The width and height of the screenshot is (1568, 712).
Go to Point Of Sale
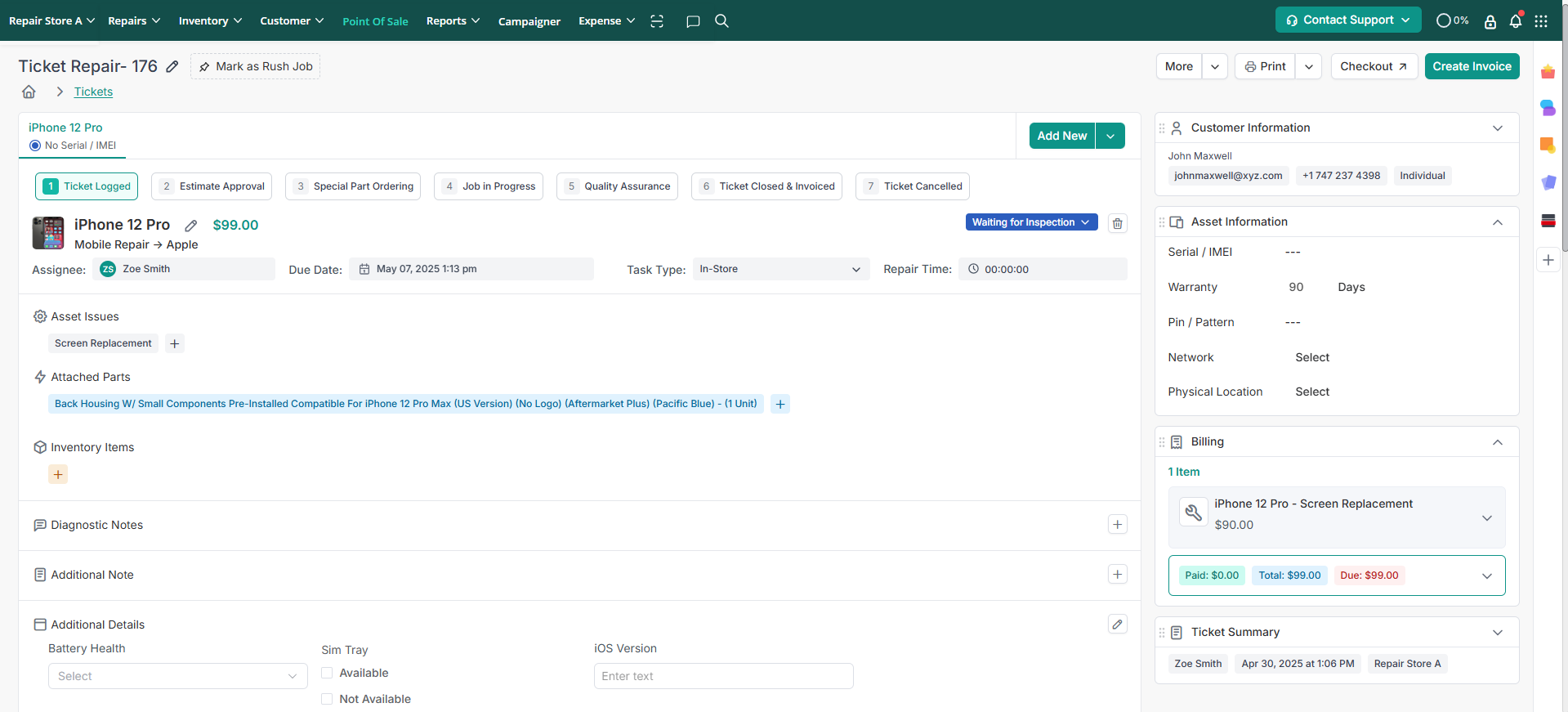(x=375, y=21)
